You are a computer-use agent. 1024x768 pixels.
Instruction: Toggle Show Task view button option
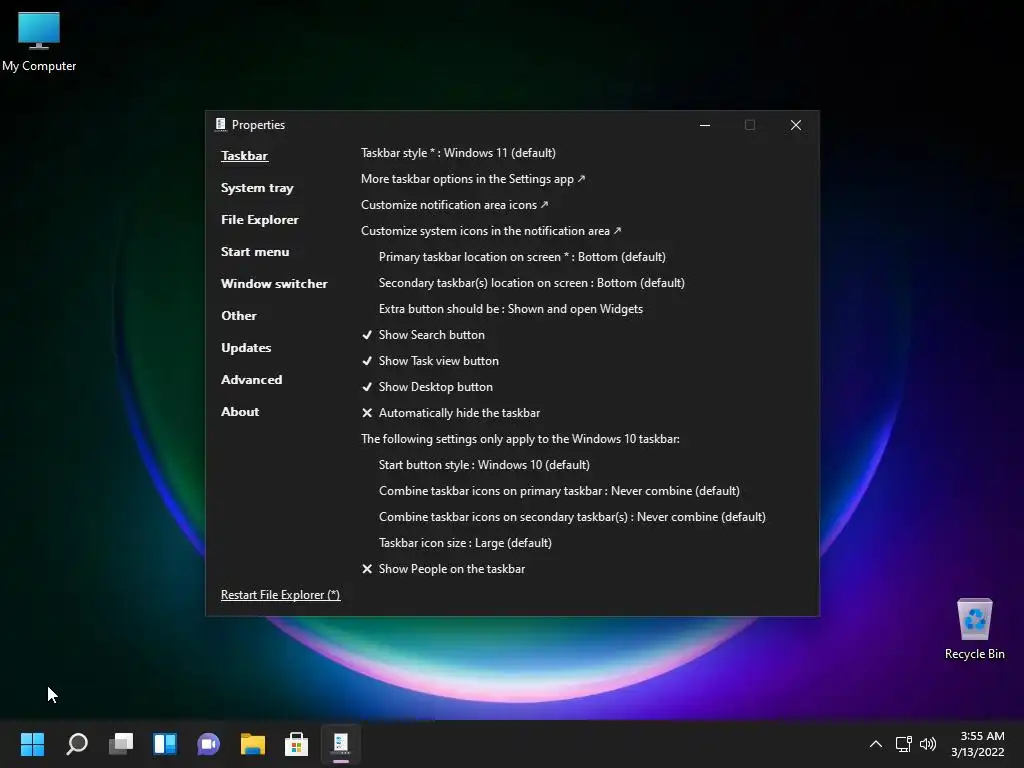[430, 361]
